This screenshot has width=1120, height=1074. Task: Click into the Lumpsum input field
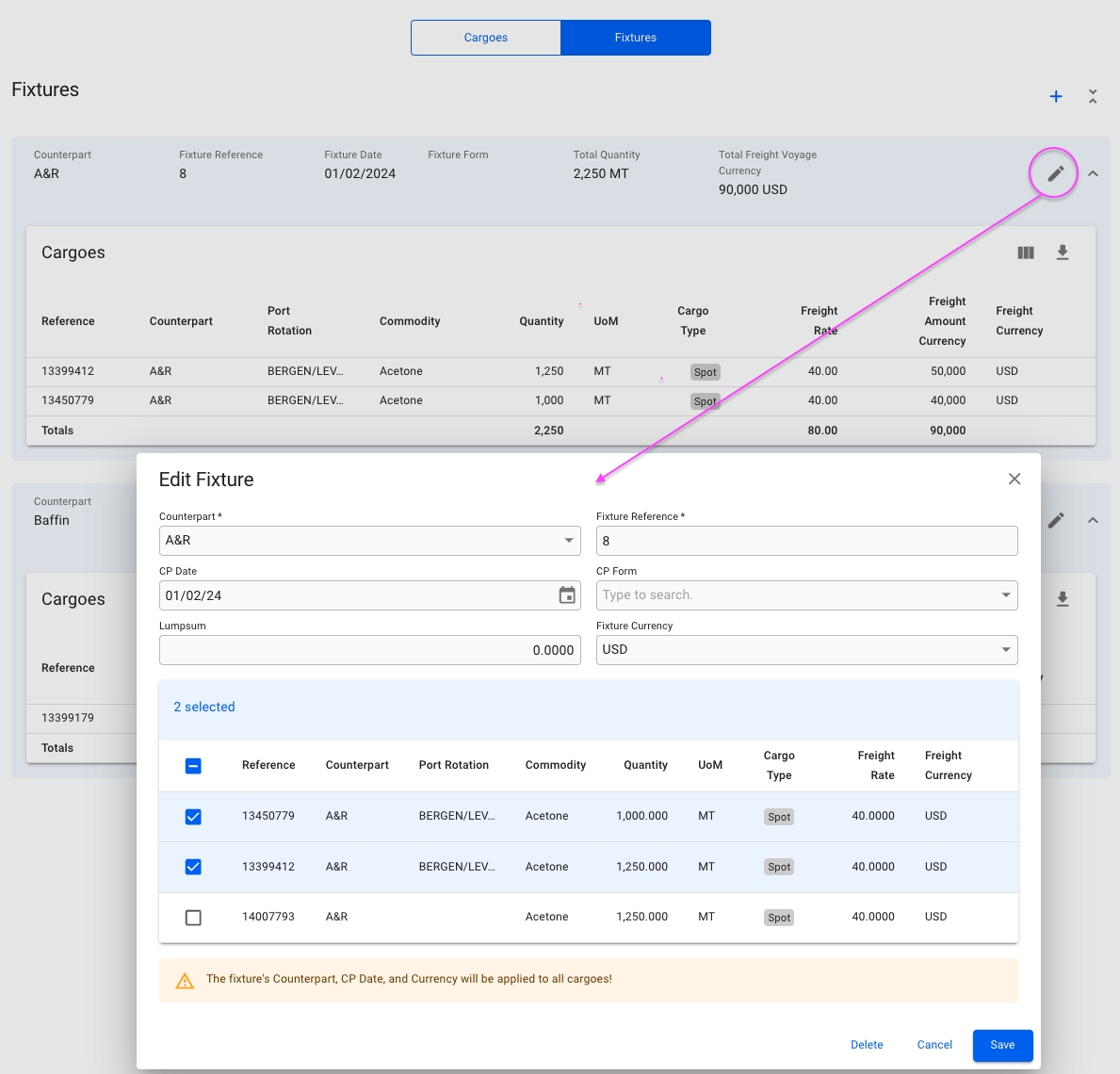click(369, 650)
